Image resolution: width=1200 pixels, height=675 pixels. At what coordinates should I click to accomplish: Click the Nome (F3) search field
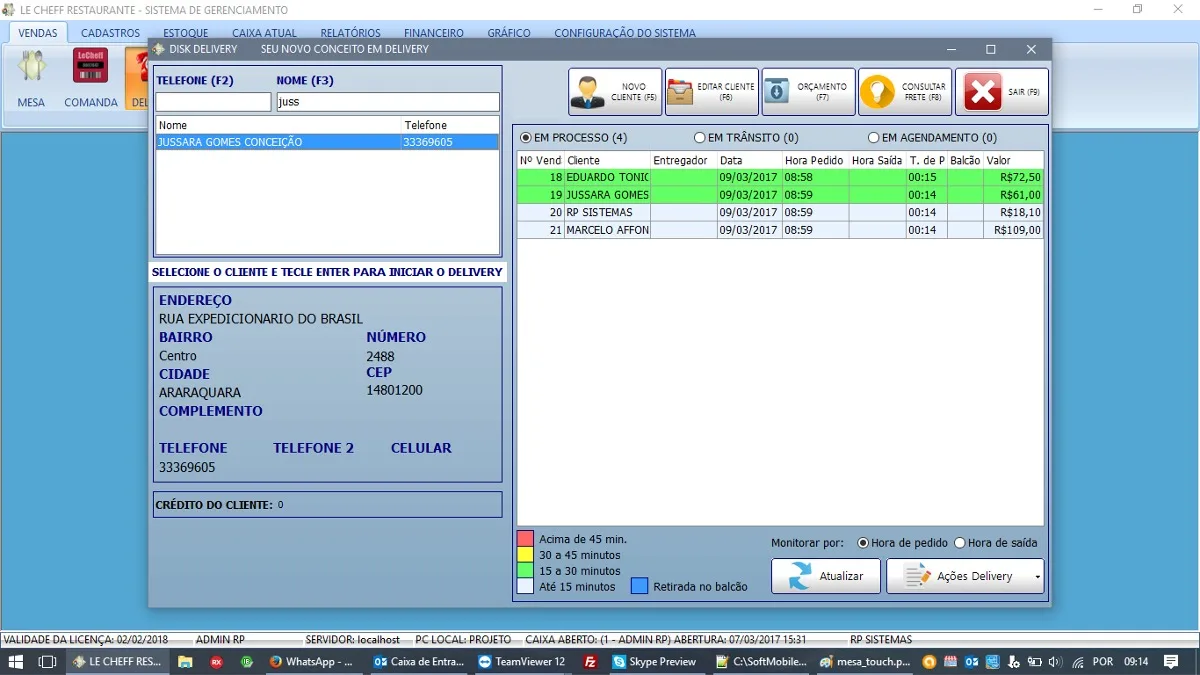click(x=387, y=102)
